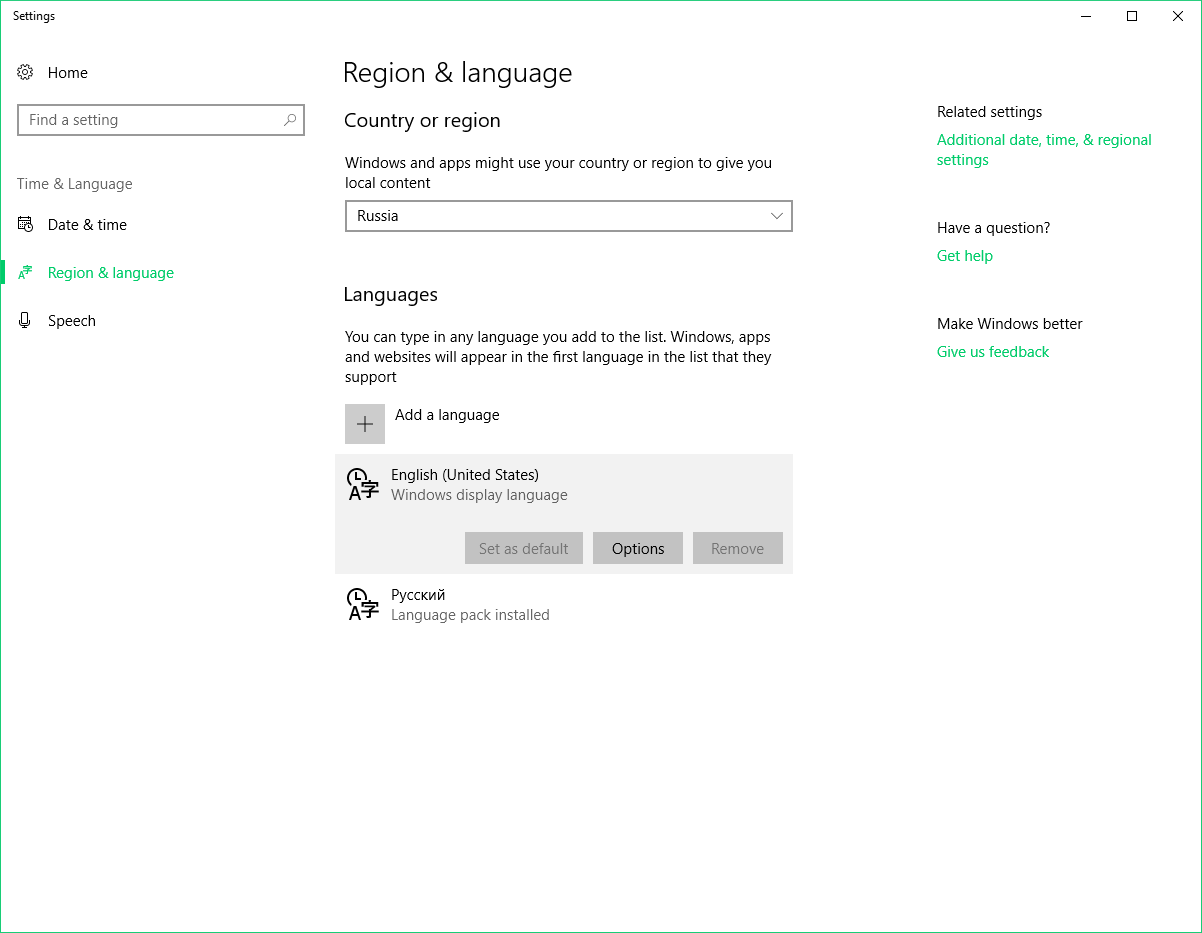Click the Region & language sidebar icon
Image resolution: width=1202 pixels, height=933 pixels.
coord(26,272)
